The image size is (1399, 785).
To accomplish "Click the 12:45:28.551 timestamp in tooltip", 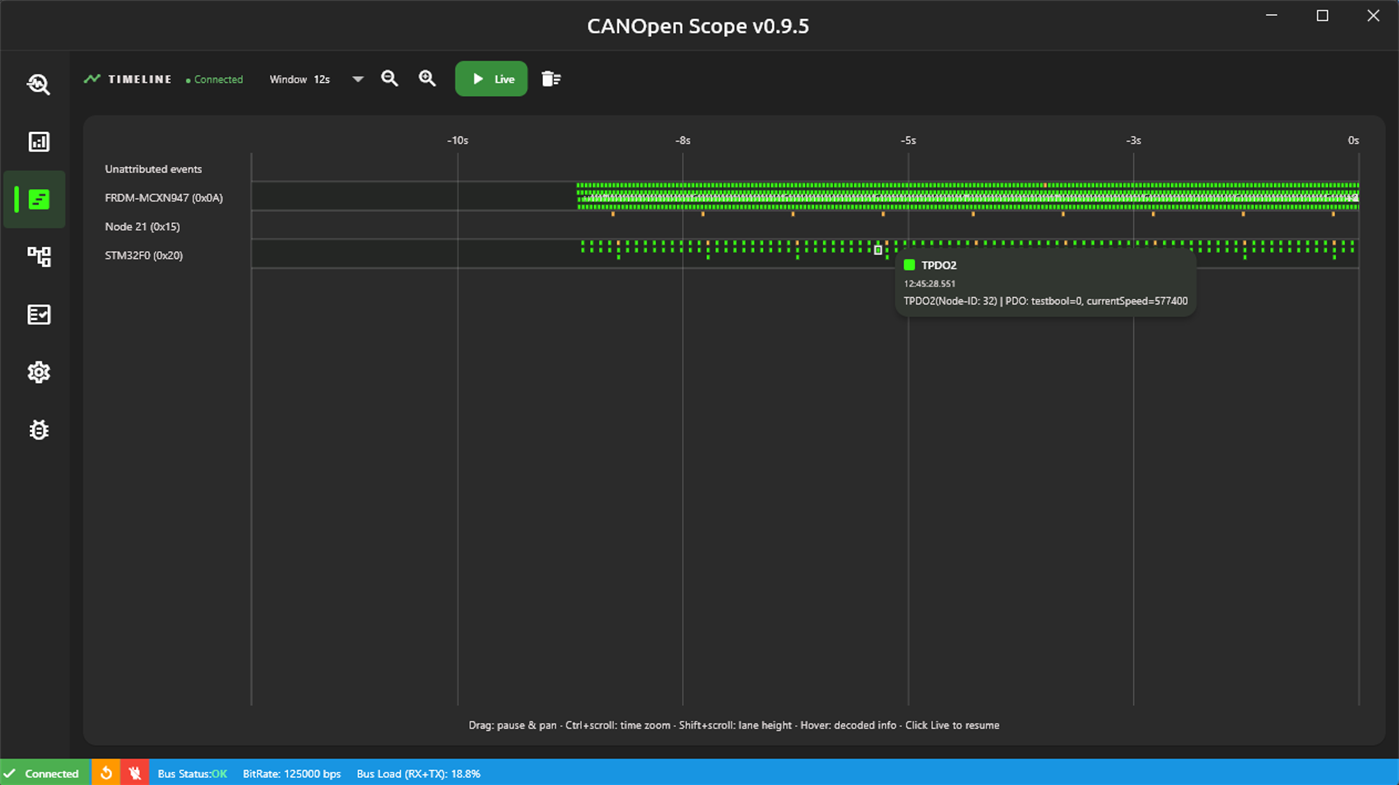I will click(930, 284).
